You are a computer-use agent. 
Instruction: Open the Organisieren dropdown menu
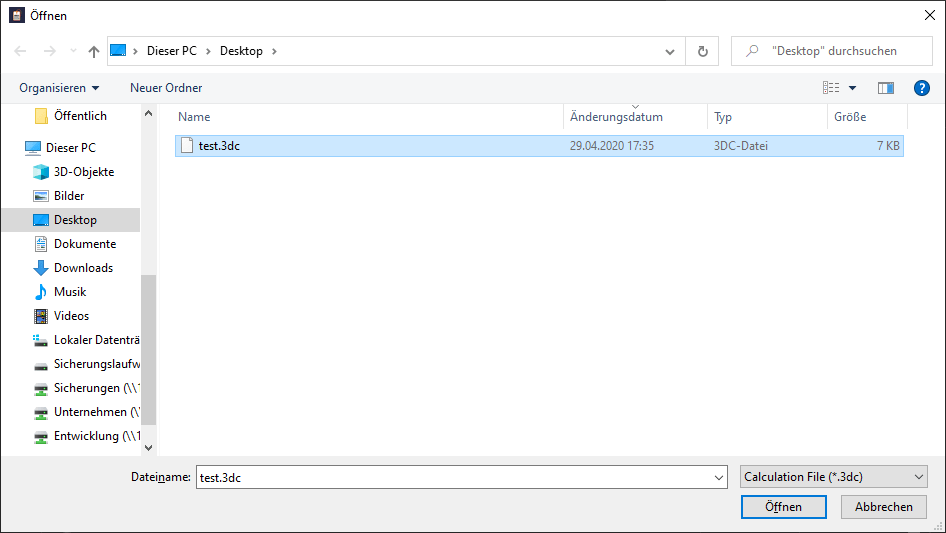59,88
